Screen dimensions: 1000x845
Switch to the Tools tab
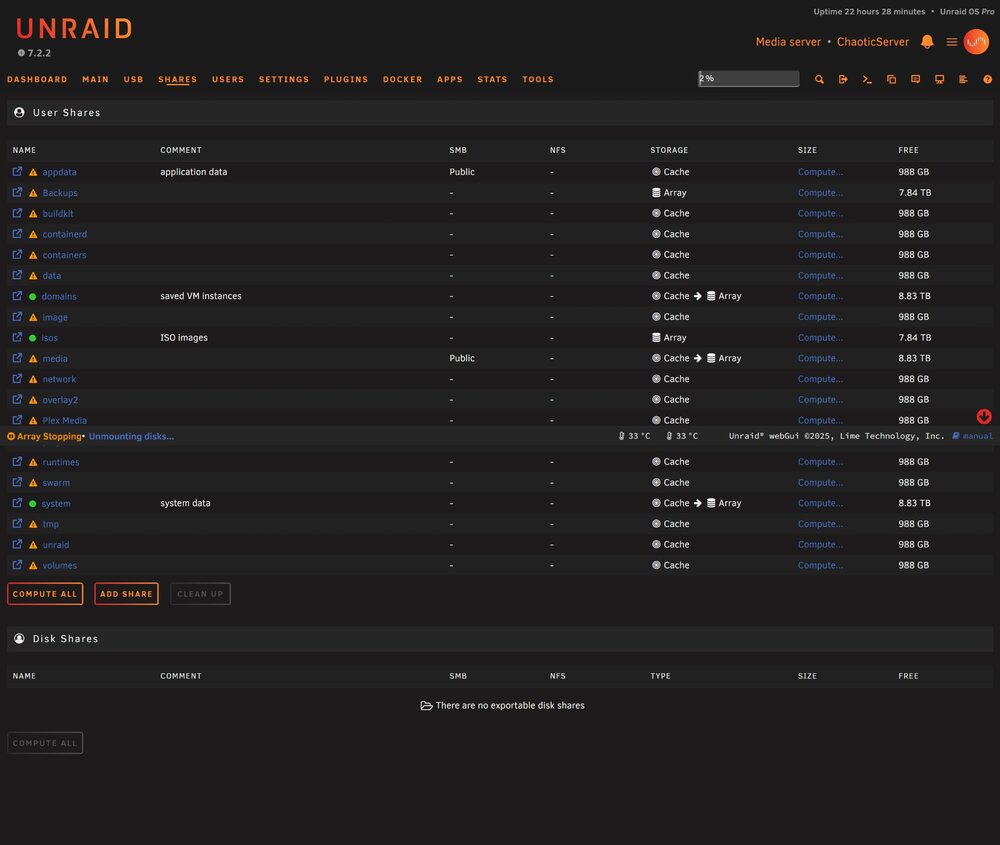coord(538,79)
